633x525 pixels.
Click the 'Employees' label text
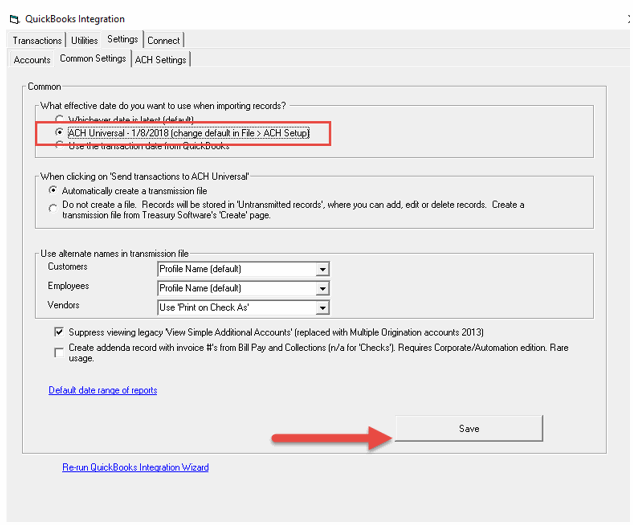tap(68, 286)
